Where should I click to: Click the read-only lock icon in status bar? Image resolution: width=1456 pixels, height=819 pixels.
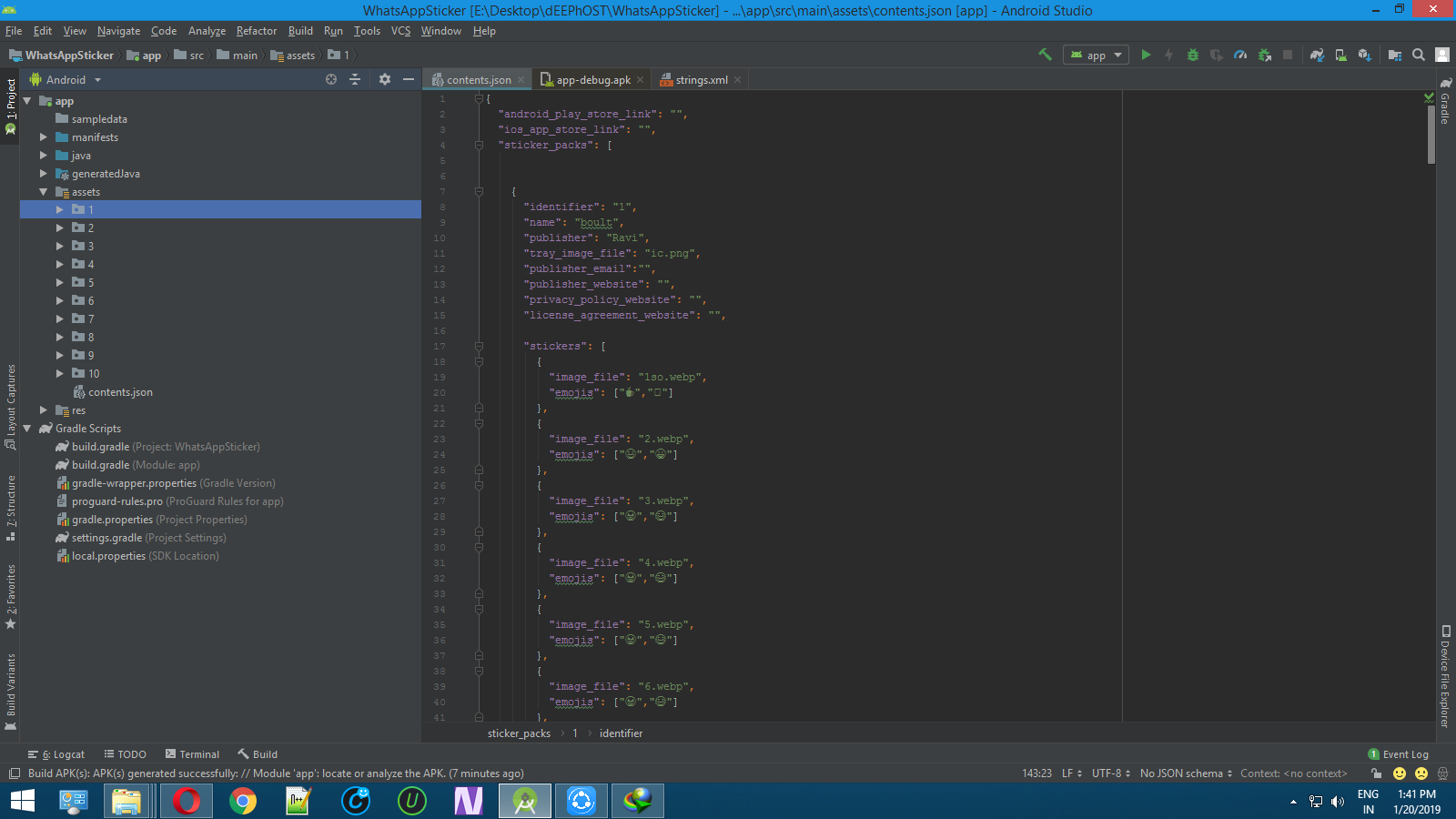pyautogui.click(x=1376, y=773)
